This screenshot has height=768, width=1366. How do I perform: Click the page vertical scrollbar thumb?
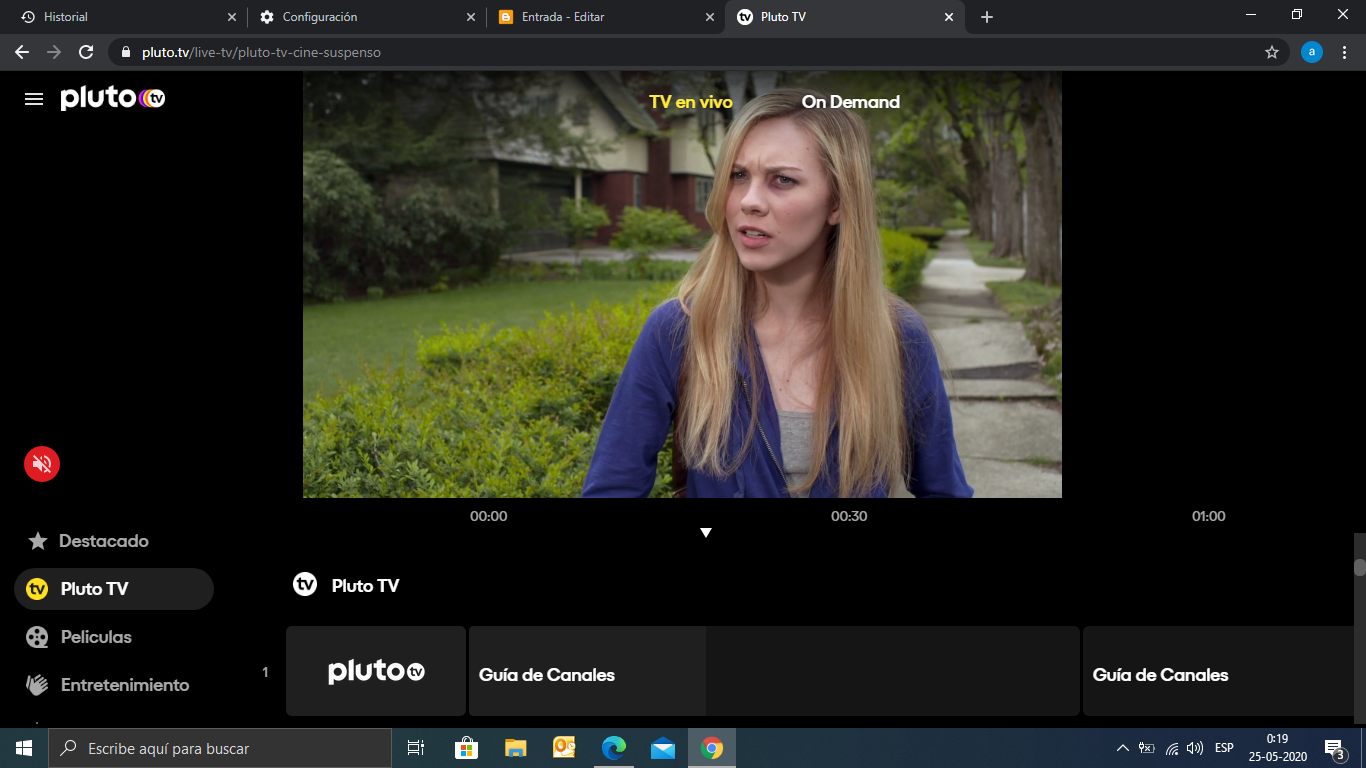(x=1360, y=567)
